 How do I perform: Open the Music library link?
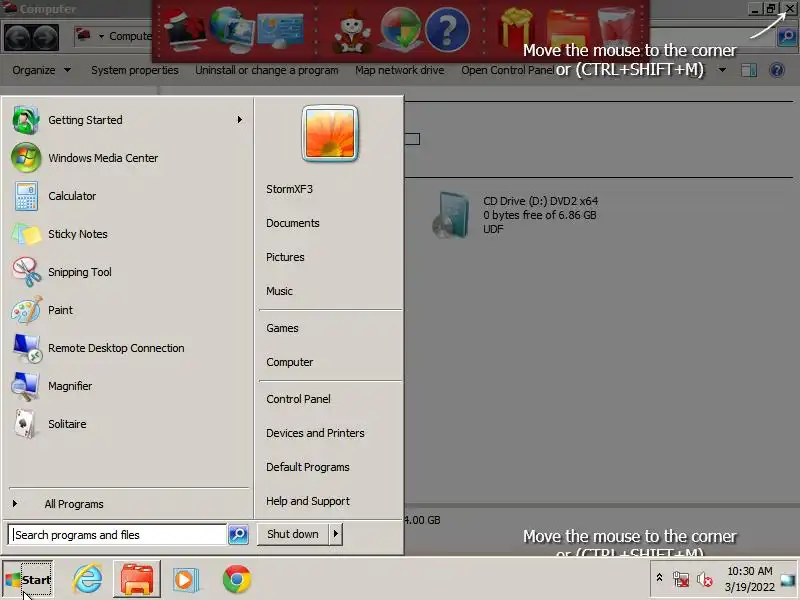tap(280, 291)
